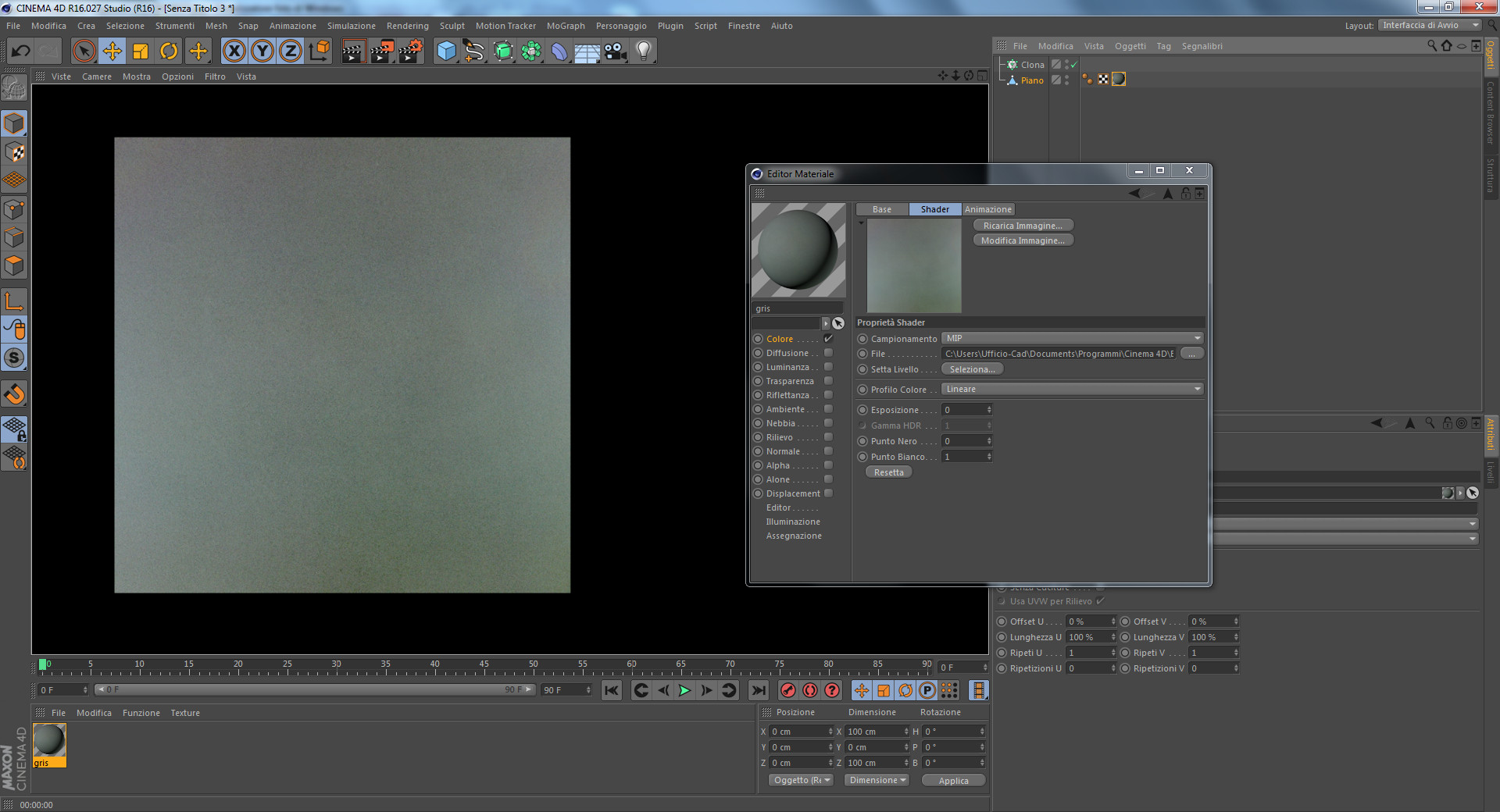The height and width of the screenshot is (812, 1500).
Task: Click Play forward in timeline
Action: pos(685,690)
